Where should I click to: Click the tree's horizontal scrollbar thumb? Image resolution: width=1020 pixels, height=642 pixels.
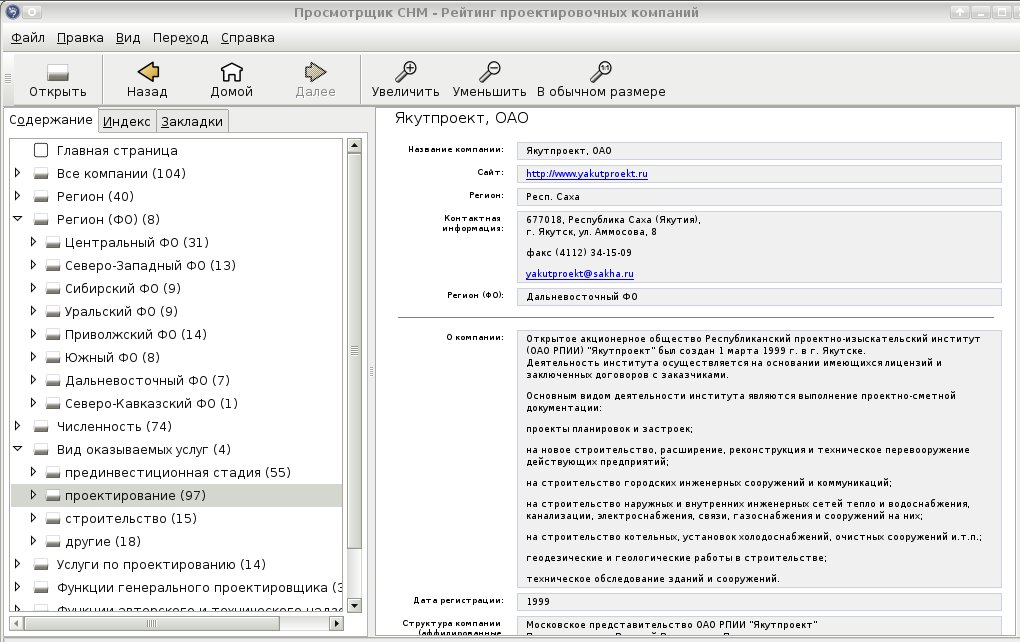click(x=152, y=623)
